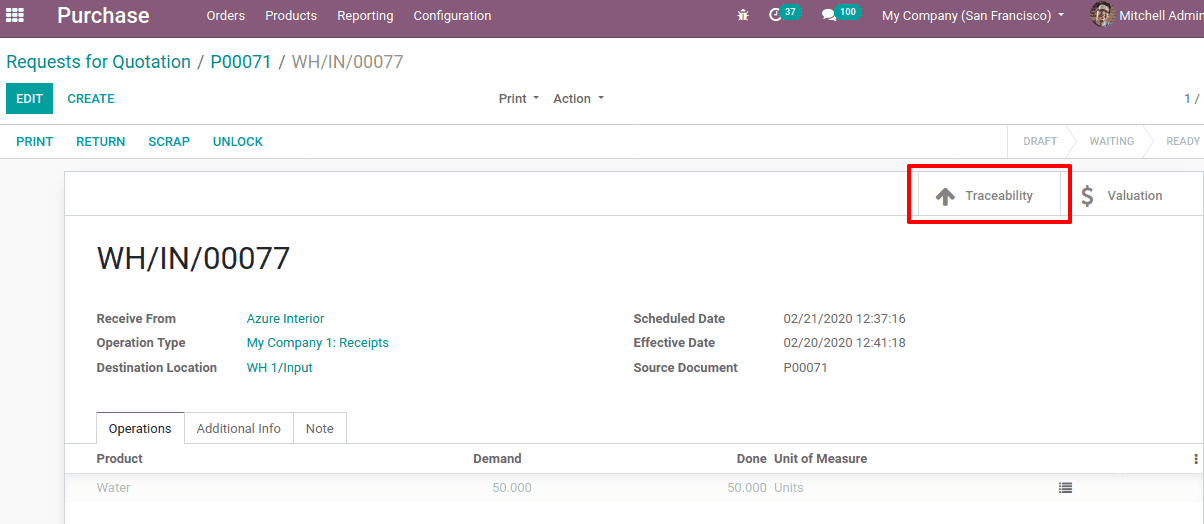Click the Valuation dollar sign icon
Image resolution: width=1204 pixels, height=524 pixels.
[x=1088, y=196]
